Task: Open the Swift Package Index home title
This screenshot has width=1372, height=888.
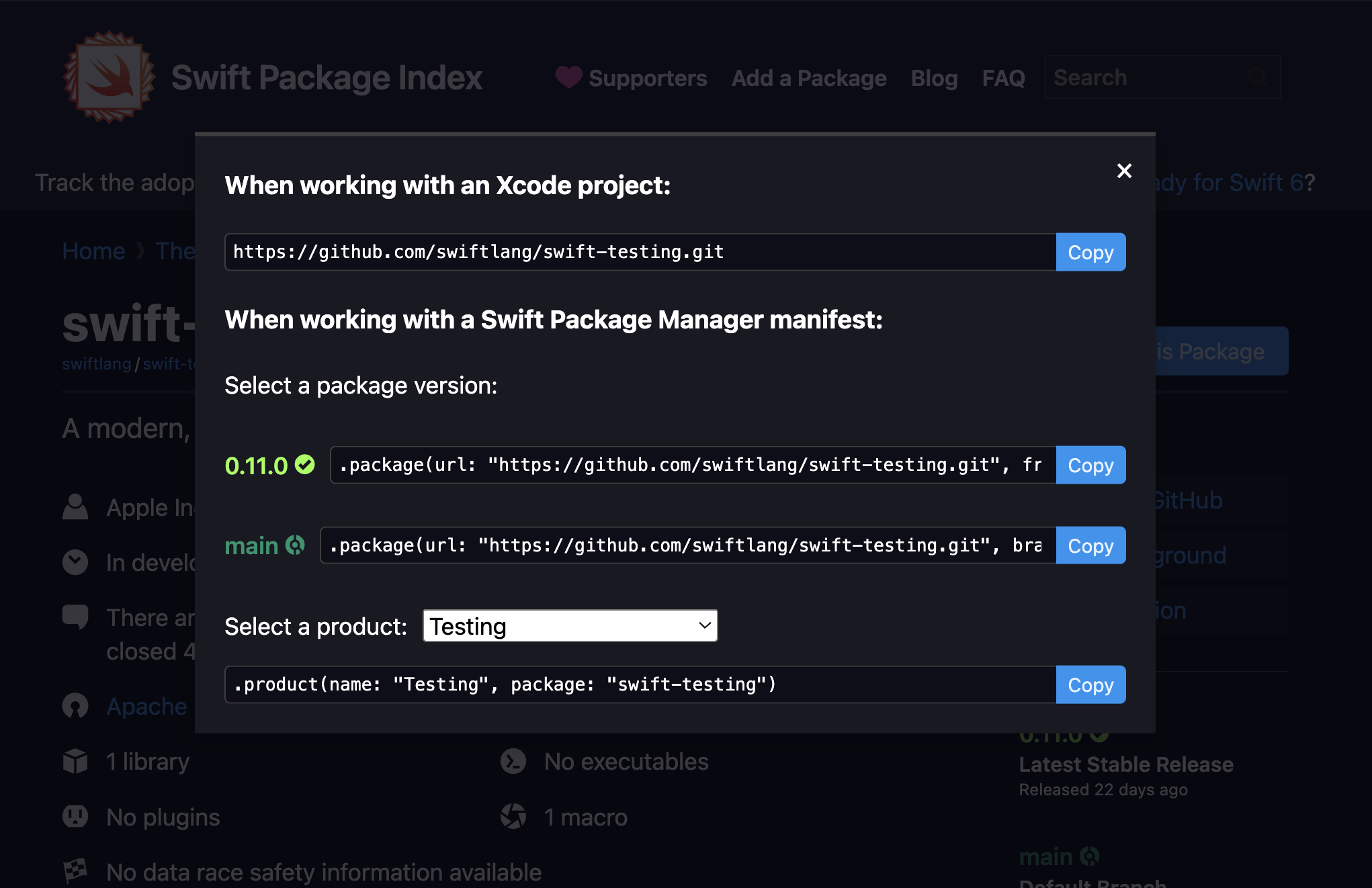Action: click(327, 78)
